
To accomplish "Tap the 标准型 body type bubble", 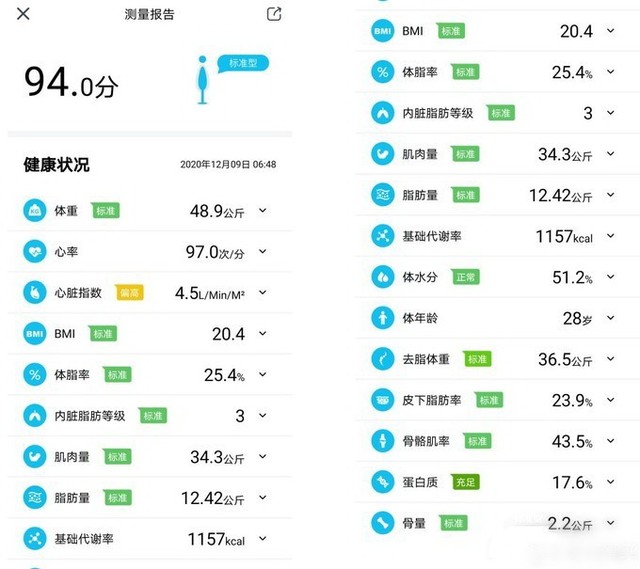I will tap(243, 64).
